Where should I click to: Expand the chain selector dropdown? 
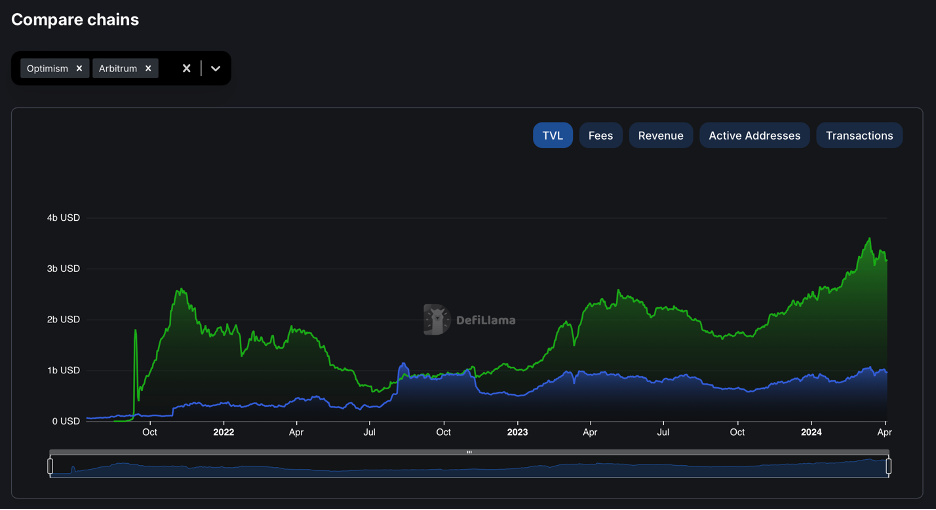tap(215, 68)
